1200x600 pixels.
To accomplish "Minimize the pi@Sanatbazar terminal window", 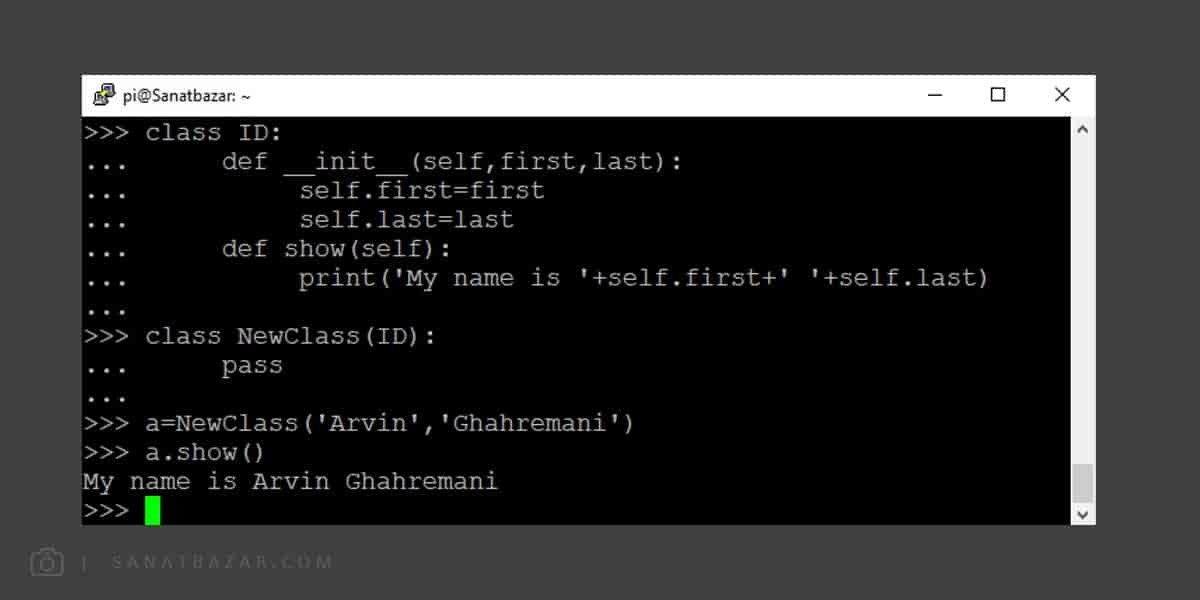I will pyautogui.click(x=935, y=95).
